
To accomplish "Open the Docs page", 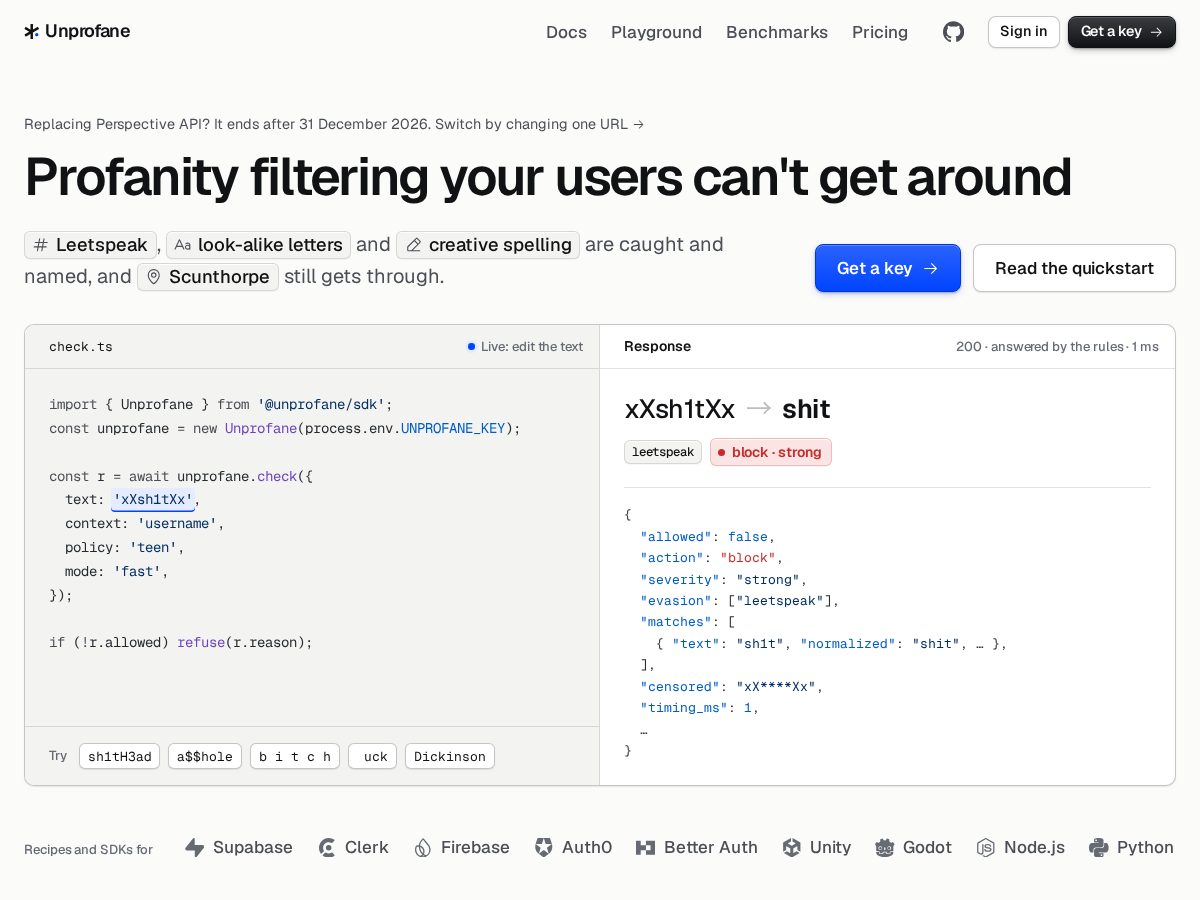I will tap(566, 32).
